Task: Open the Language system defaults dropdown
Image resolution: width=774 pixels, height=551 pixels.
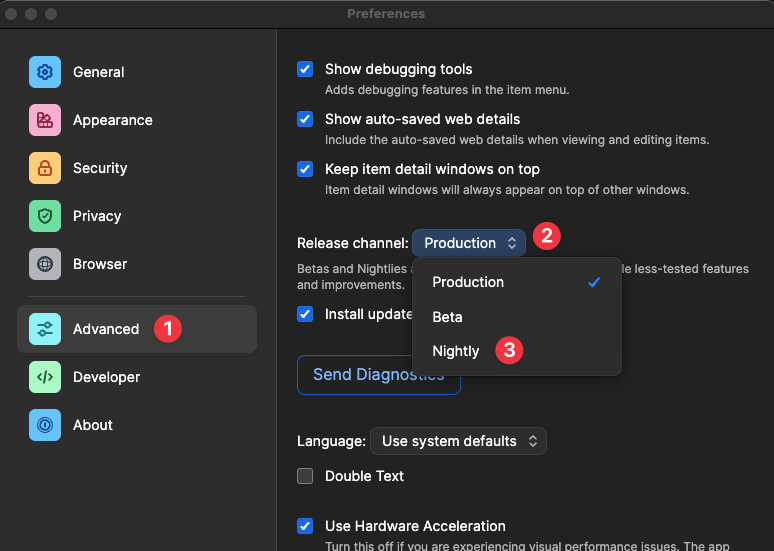Action: point(458,441)
